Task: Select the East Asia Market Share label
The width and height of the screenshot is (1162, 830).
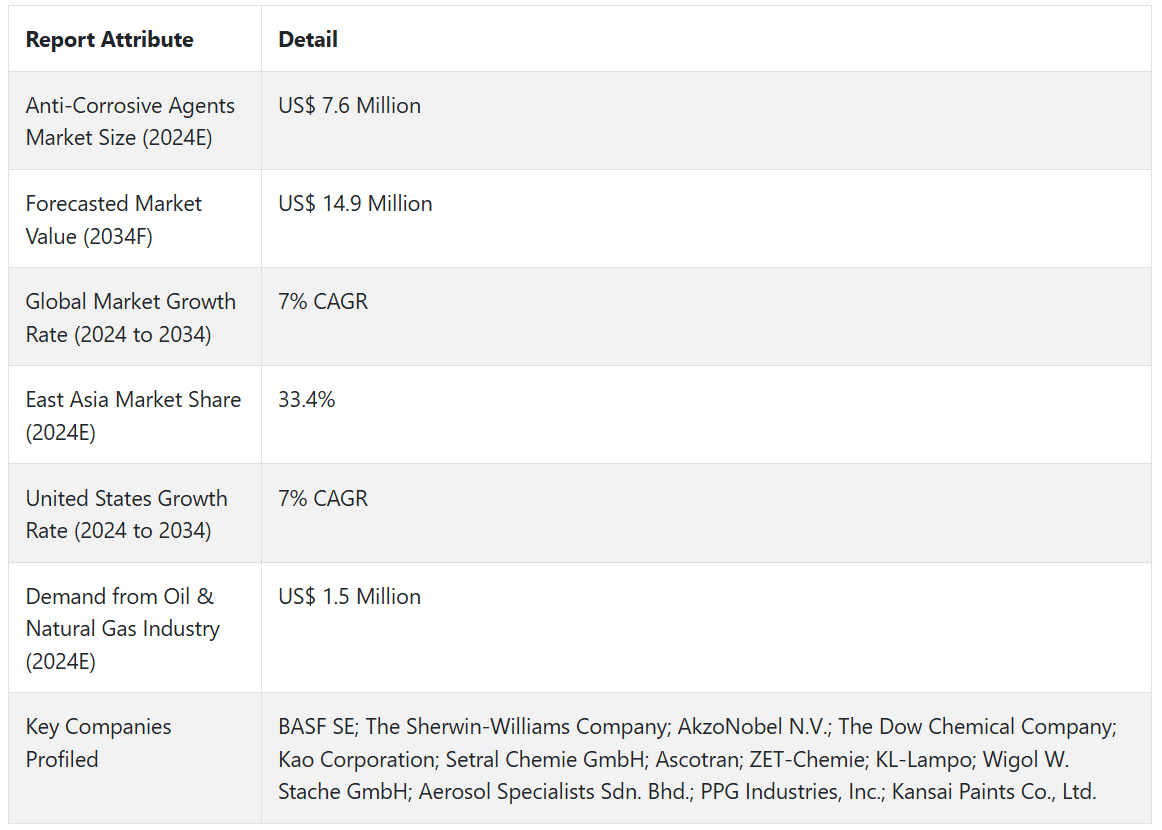Action: click(133, 415)
